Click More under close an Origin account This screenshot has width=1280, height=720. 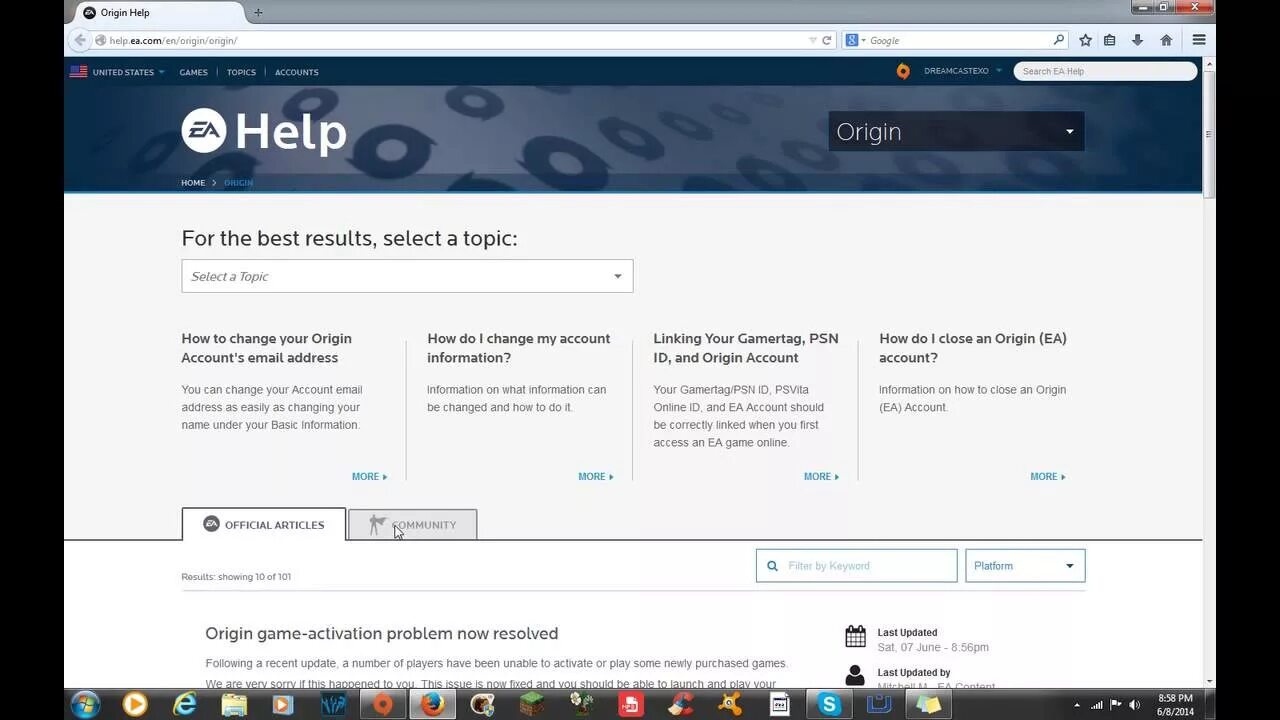tap(1048, 477)
